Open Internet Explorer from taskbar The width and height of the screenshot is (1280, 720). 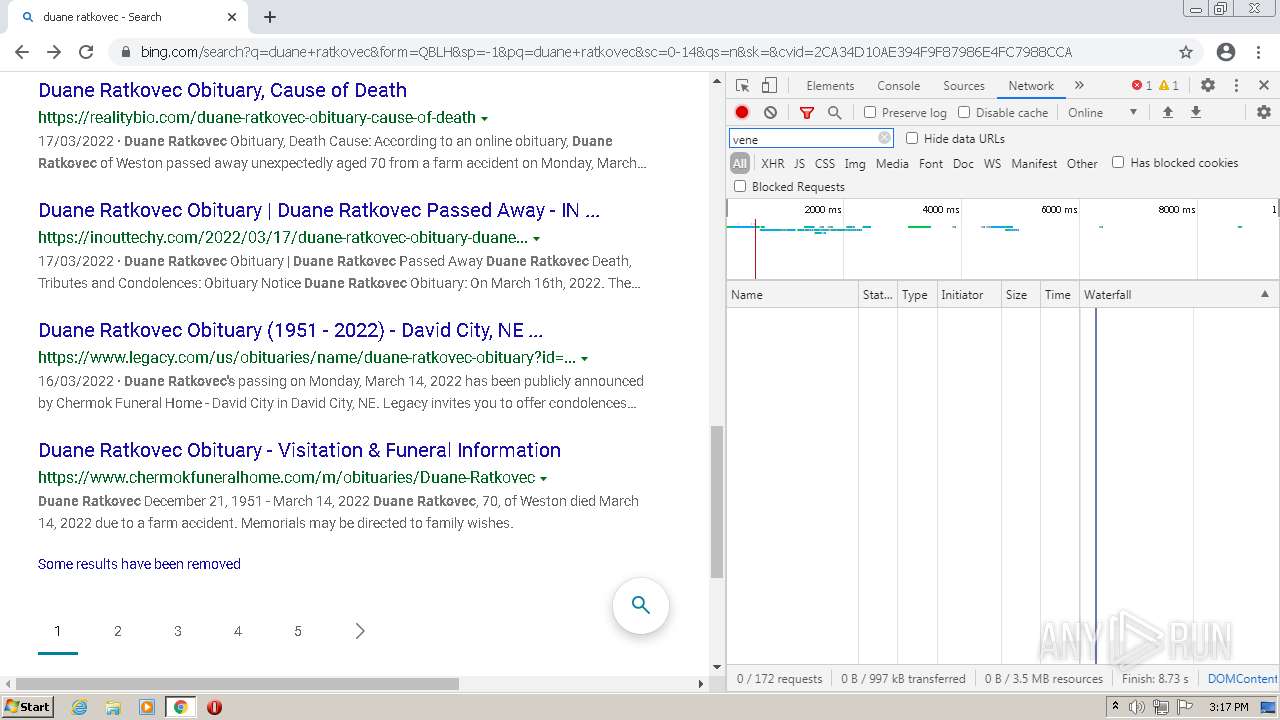click(80, 707)
